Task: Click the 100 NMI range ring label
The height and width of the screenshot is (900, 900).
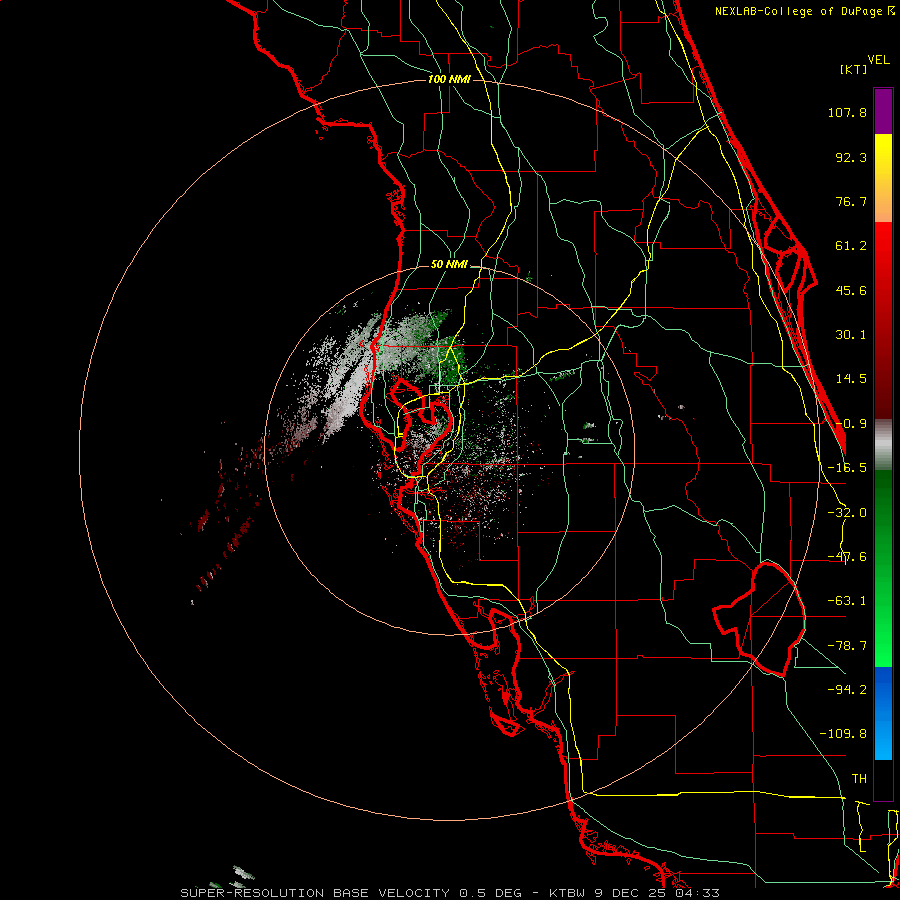Action: tap(449, 79)
